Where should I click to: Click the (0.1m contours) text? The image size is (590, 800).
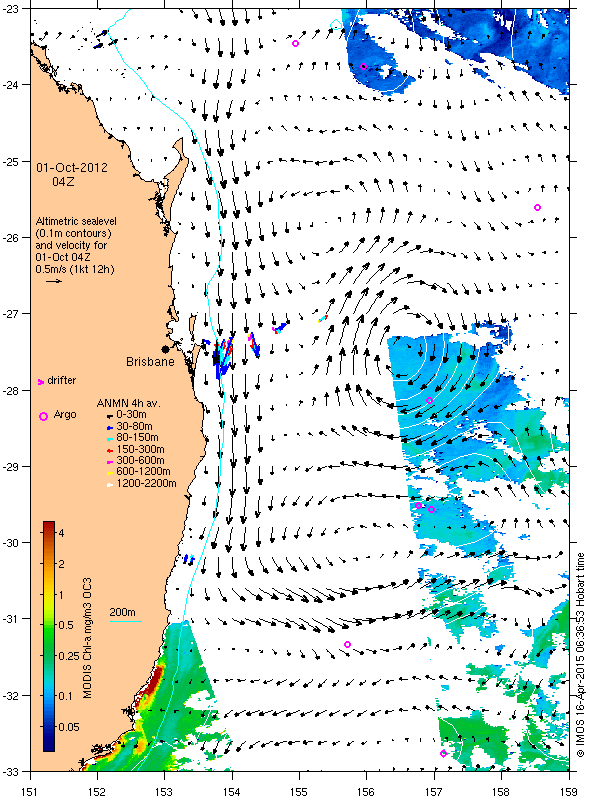[73, 233]
